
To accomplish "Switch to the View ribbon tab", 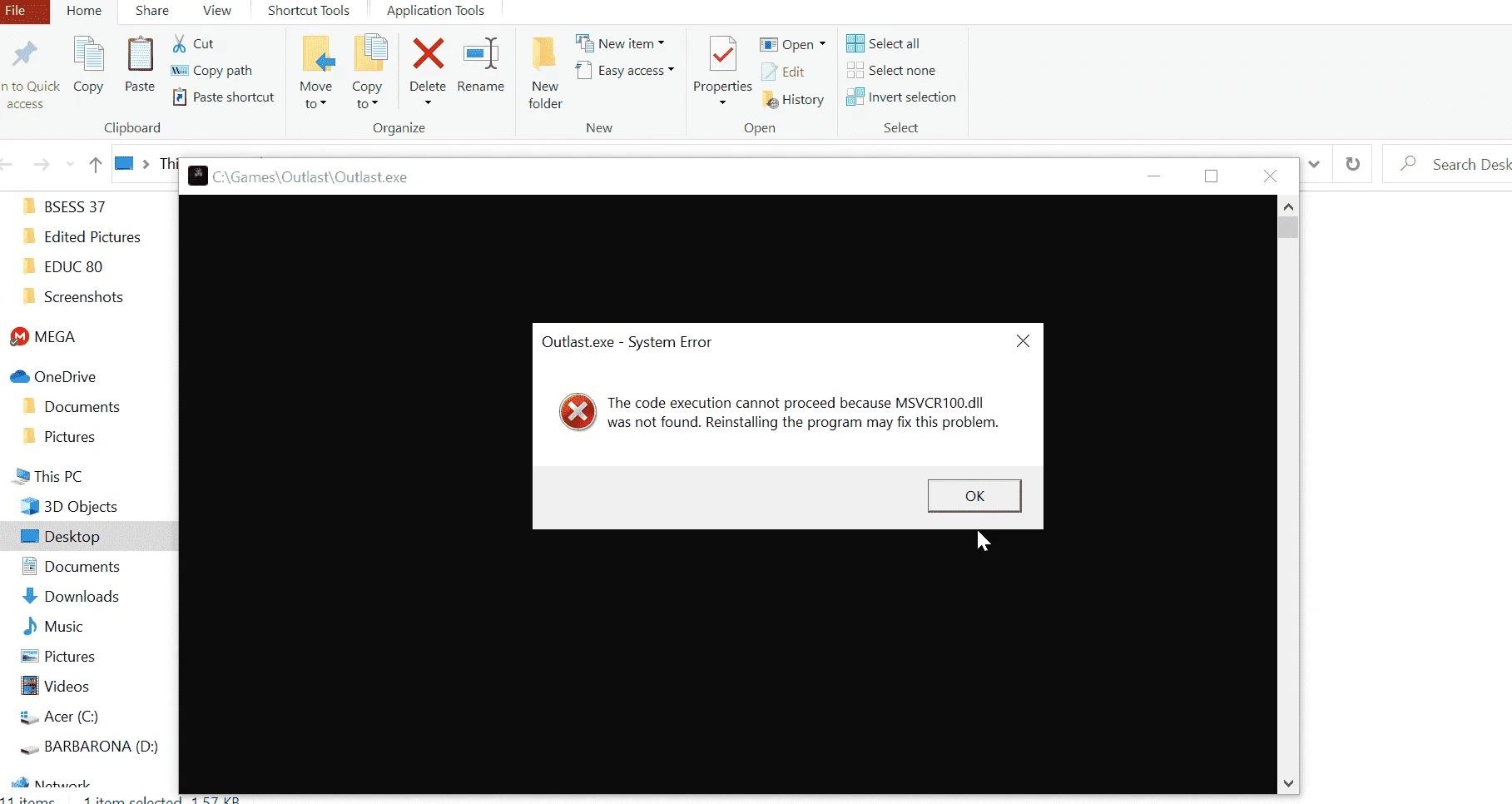I will (x=217, y=11).
